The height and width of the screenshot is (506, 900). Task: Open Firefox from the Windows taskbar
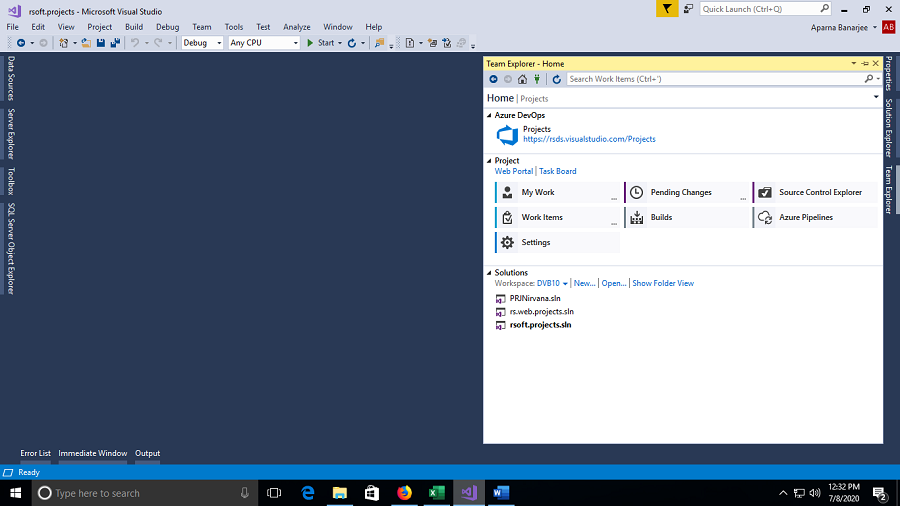[x=404, y=493]
